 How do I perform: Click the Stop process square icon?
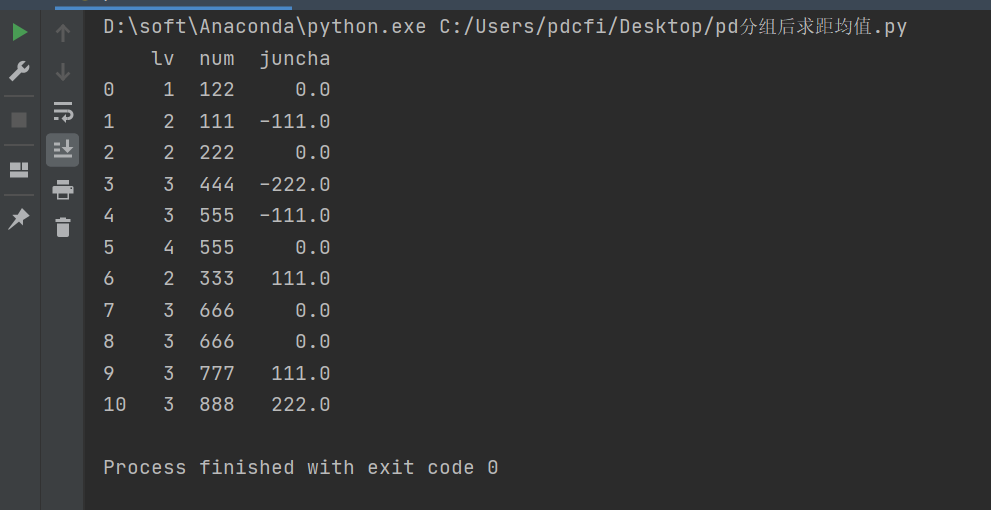(19, 120)
